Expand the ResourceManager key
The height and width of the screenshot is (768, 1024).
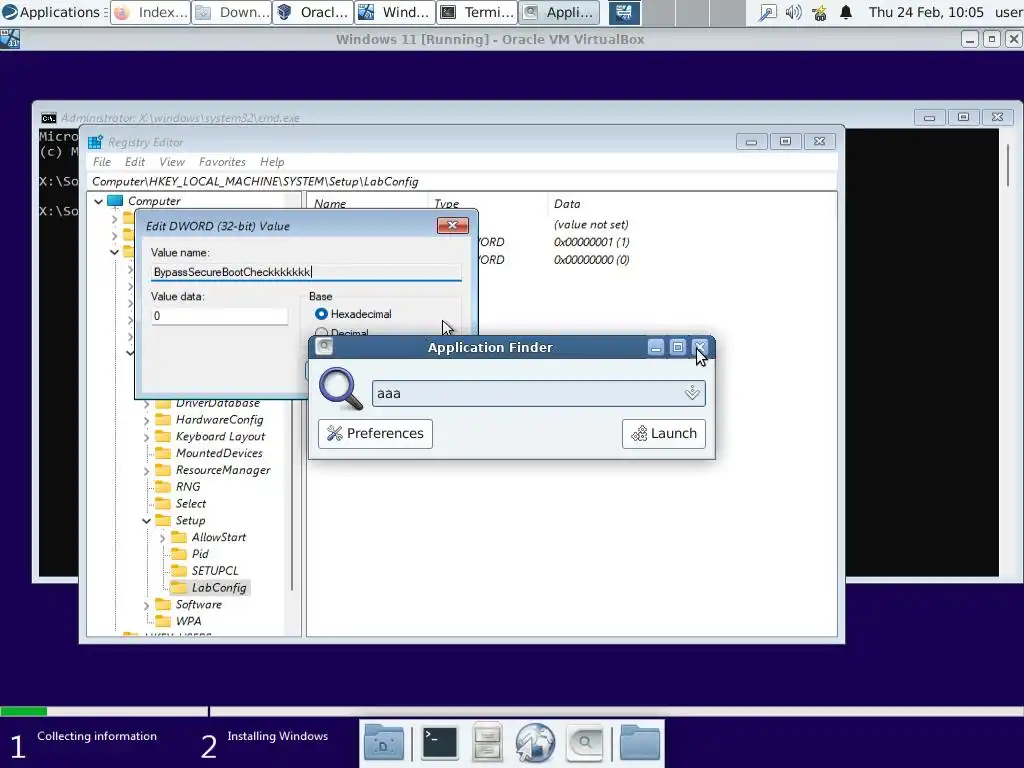point(146,471)
